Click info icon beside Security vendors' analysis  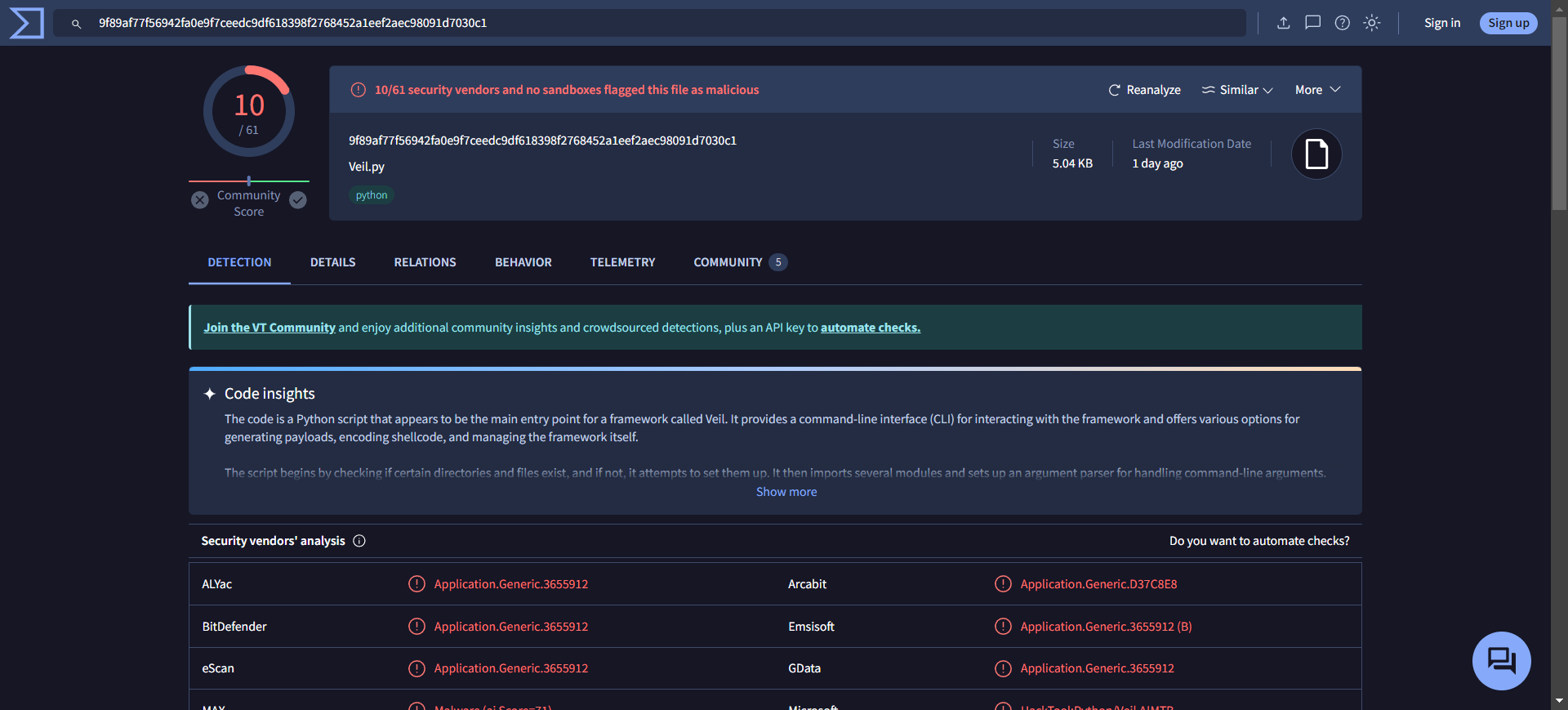coord(359,541)
